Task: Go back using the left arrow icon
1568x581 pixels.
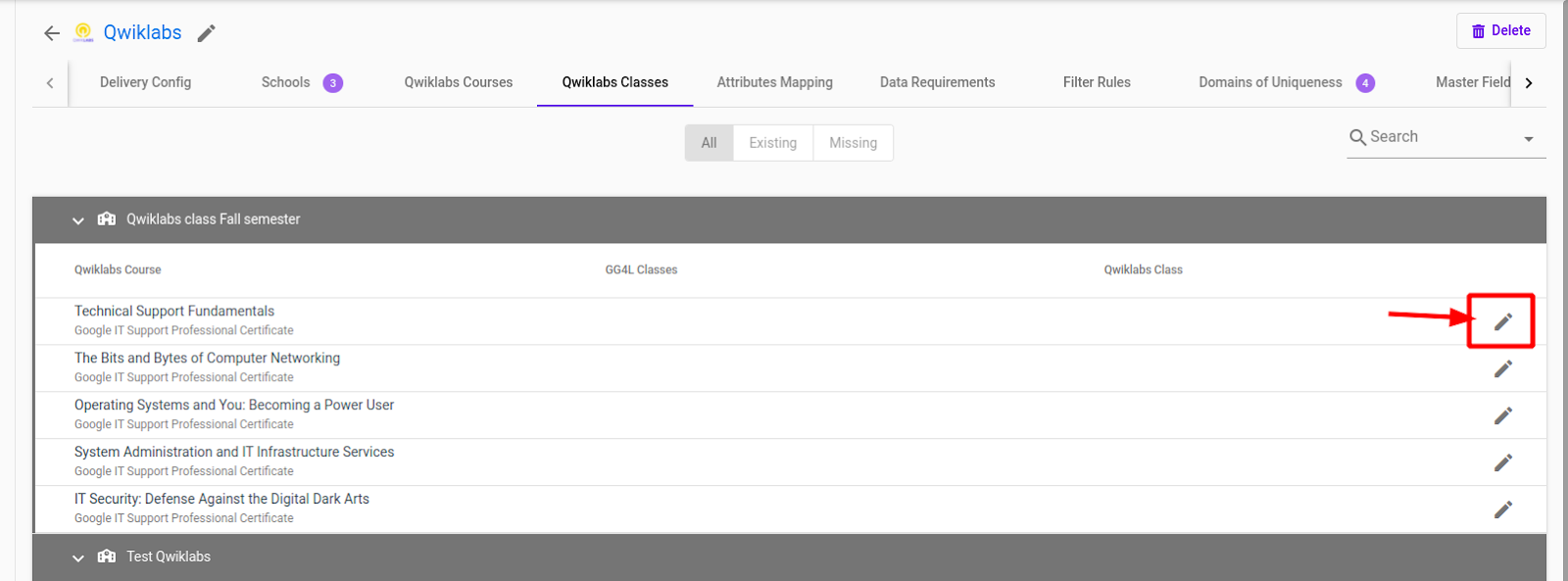Action: 52,33
